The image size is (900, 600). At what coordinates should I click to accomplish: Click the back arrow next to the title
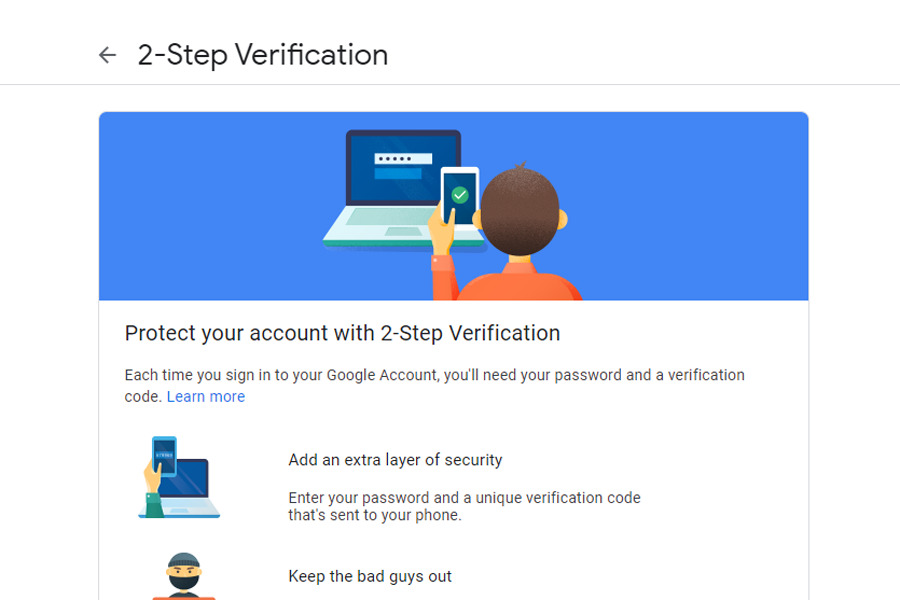click(107, 55)
